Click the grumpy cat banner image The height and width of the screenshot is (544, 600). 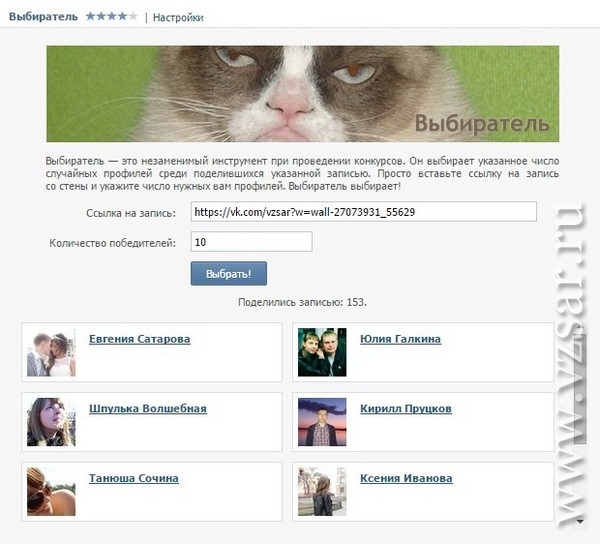303,94
